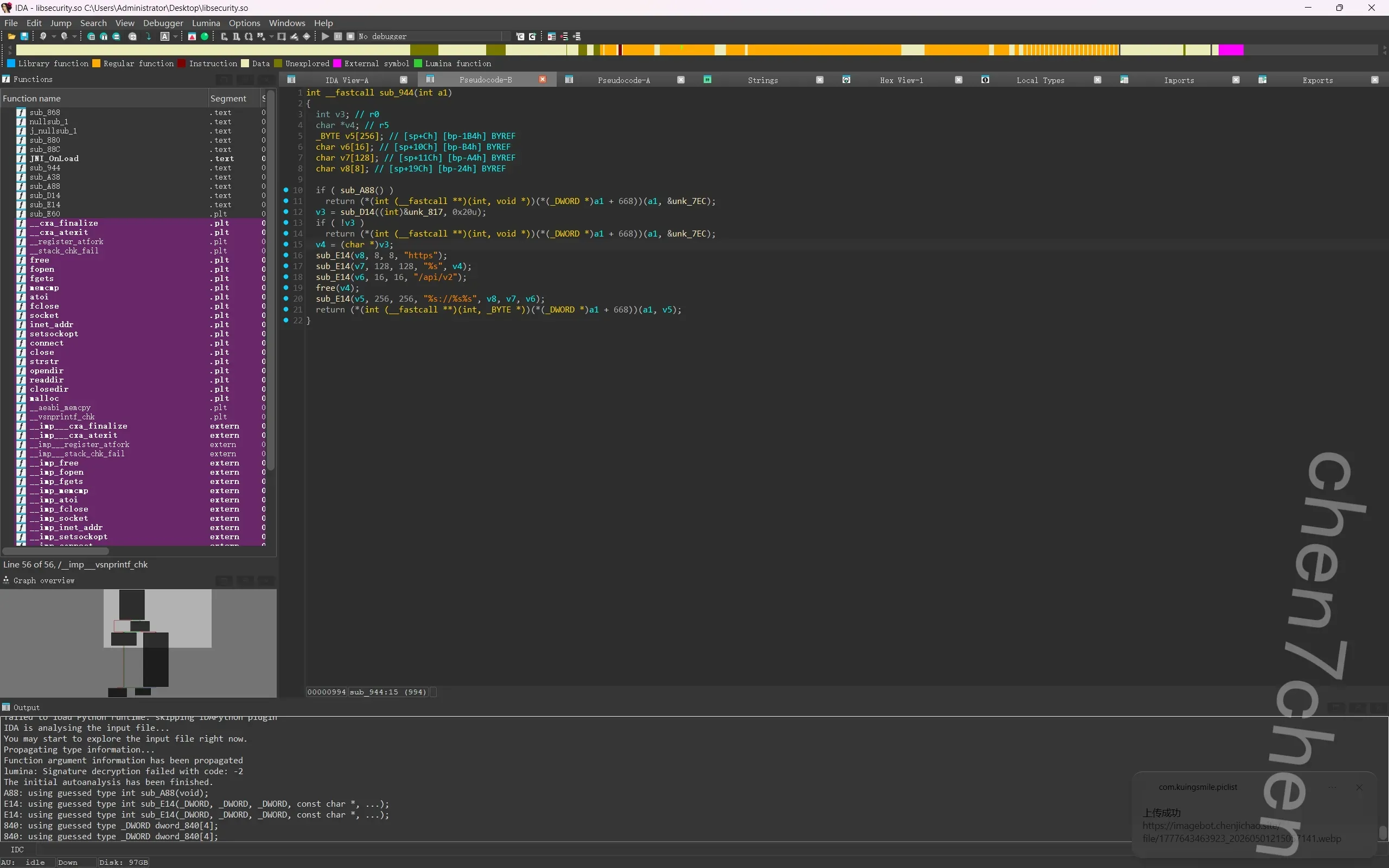Close the Strings tab
Viewport: 1389px width, 868px height.
pos(820,80)
